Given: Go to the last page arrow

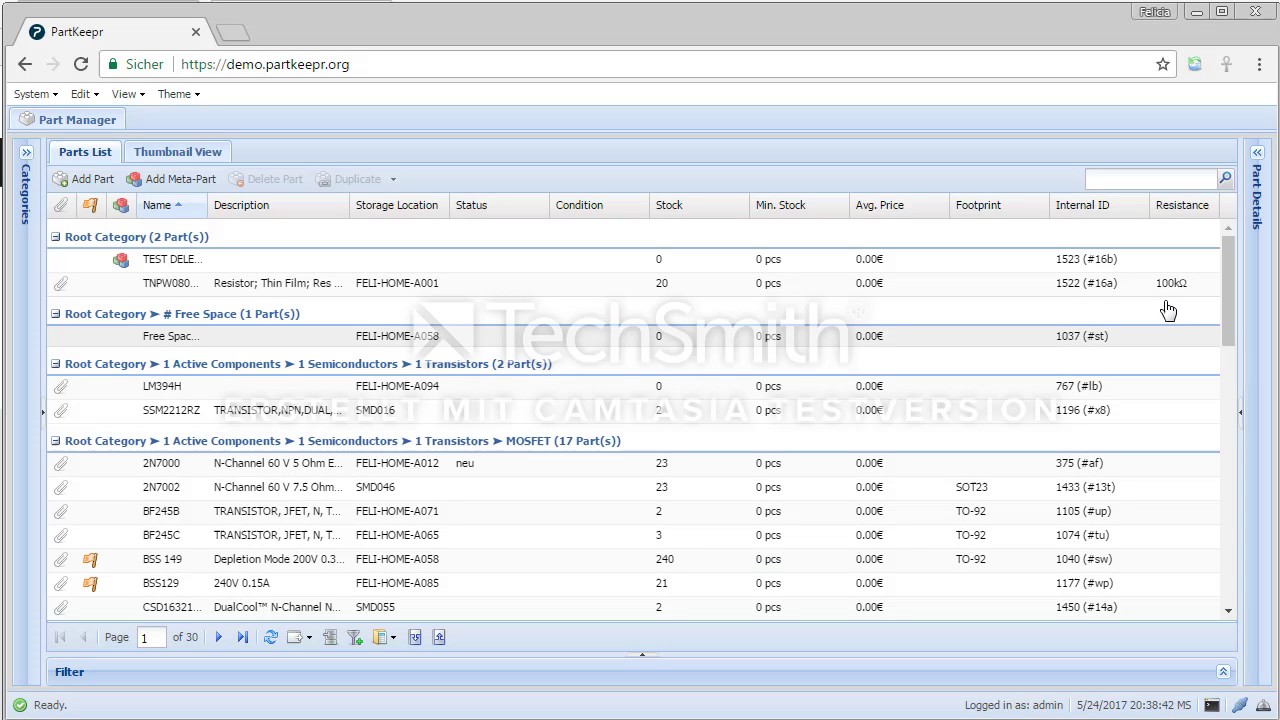Looking at the screenshot, I should coord(242,637).
